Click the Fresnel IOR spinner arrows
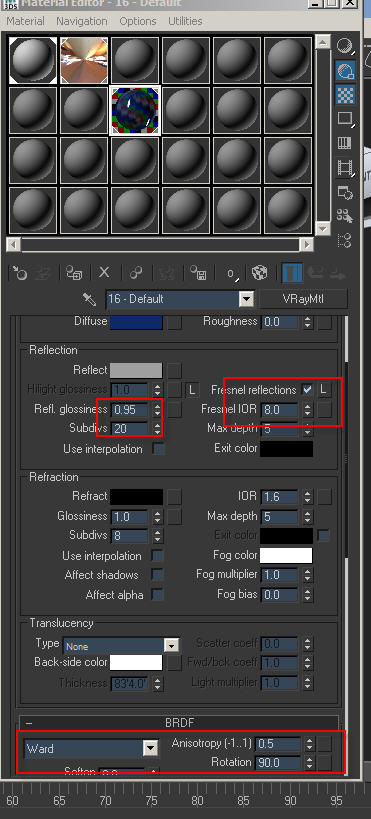This screenshot has height=819, width=371. [x=307, y=410]
